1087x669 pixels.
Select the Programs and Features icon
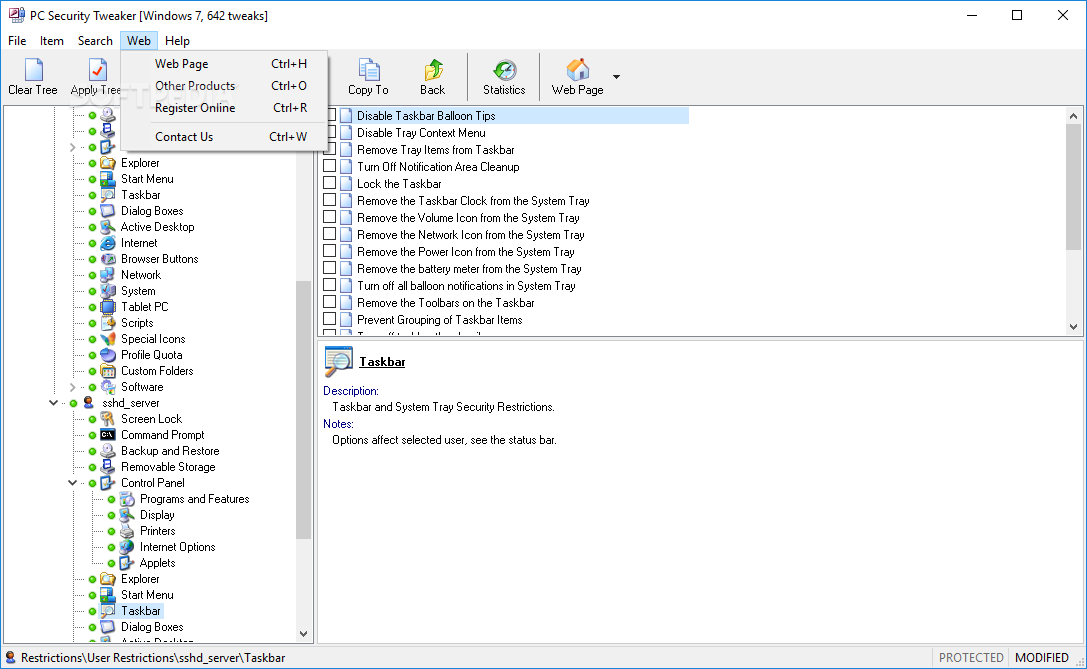click(x=127, y=498)
